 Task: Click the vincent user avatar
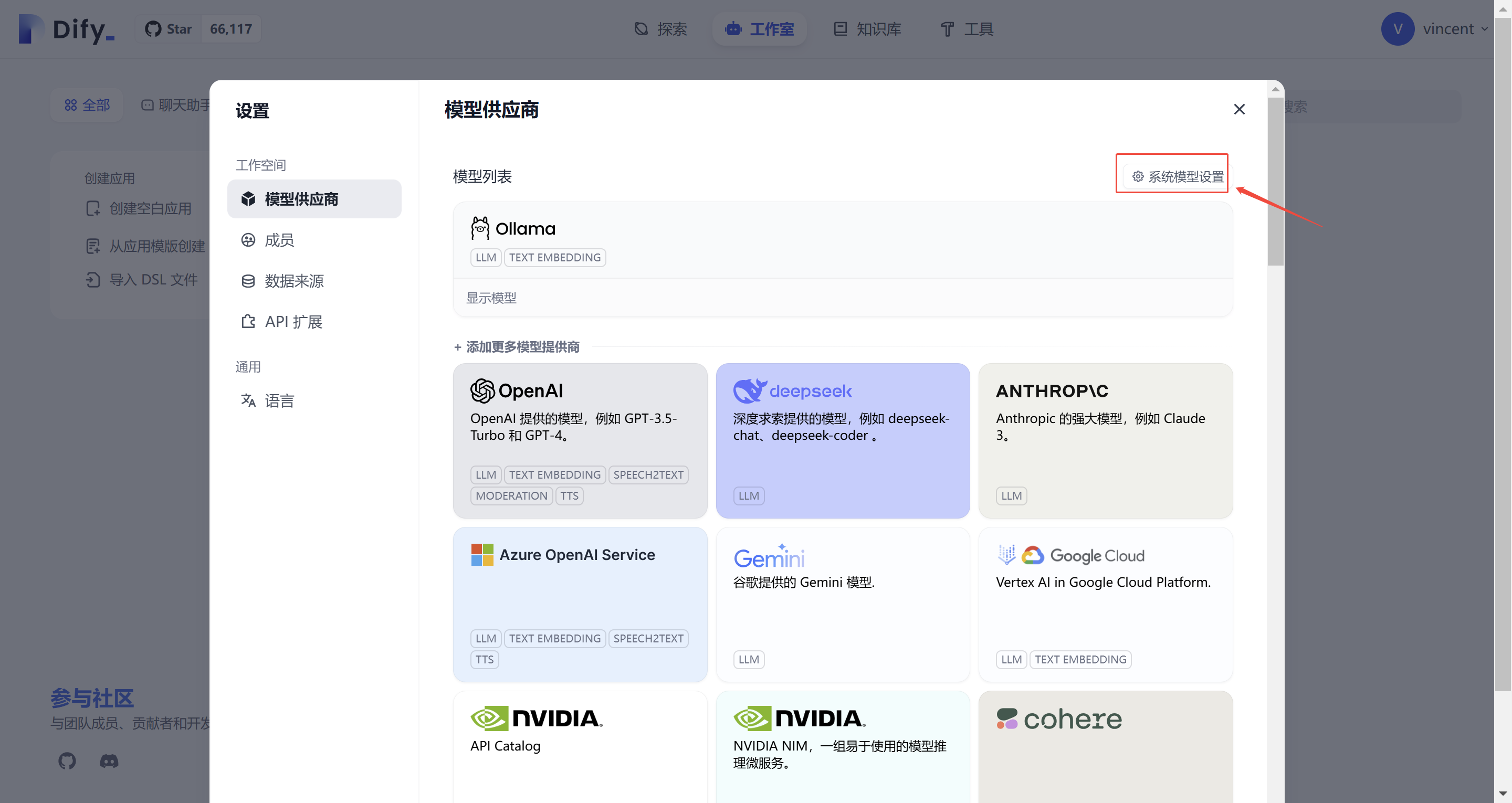pyautogui.click(x=1398, y=29)
